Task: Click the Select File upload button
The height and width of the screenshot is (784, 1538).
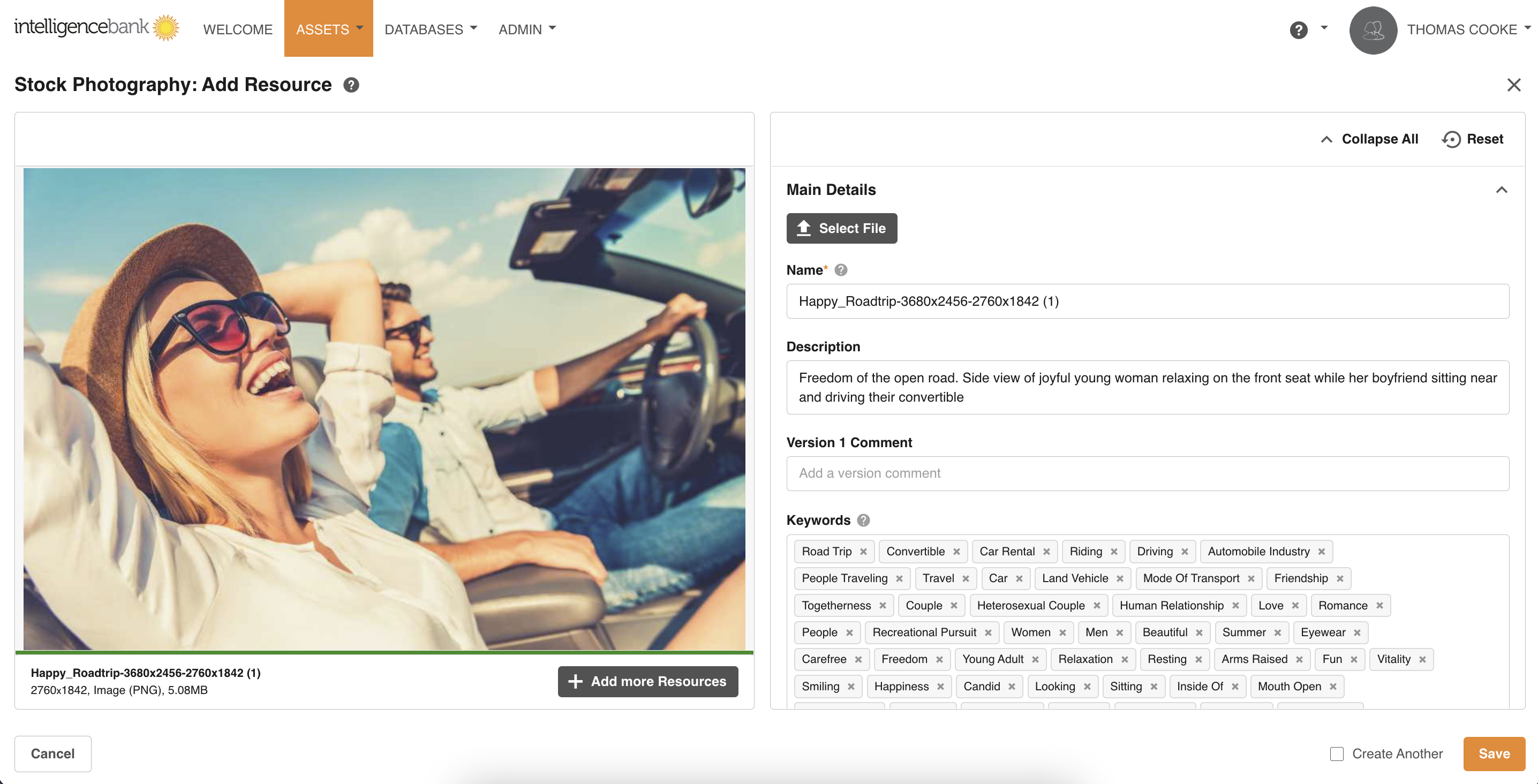Action: (841, 228)
